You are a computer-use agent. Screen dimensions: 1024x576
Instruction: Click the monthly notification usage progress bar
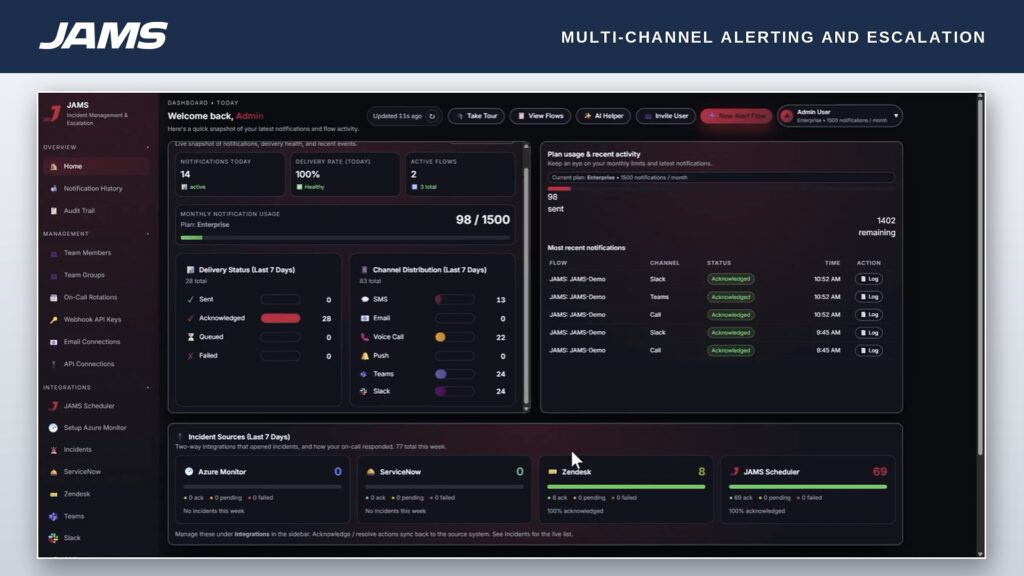coord(345,238)
